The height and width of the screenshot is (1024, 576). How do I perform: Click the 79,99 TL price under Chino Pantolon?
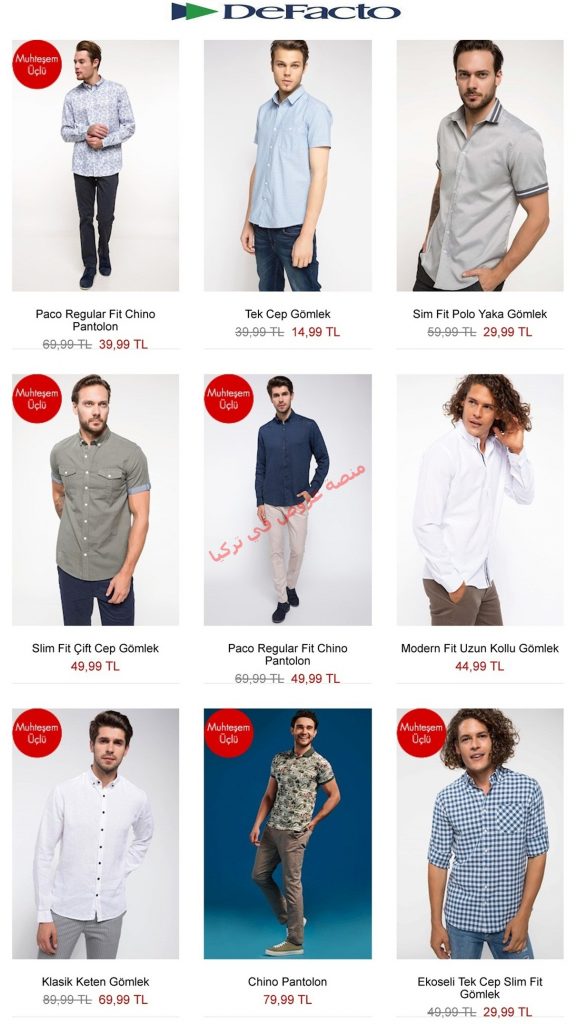287,999
